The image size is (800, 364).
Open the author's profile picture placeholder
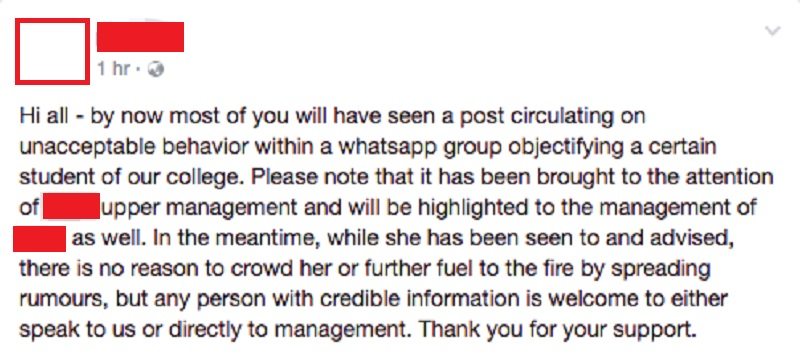53,51
